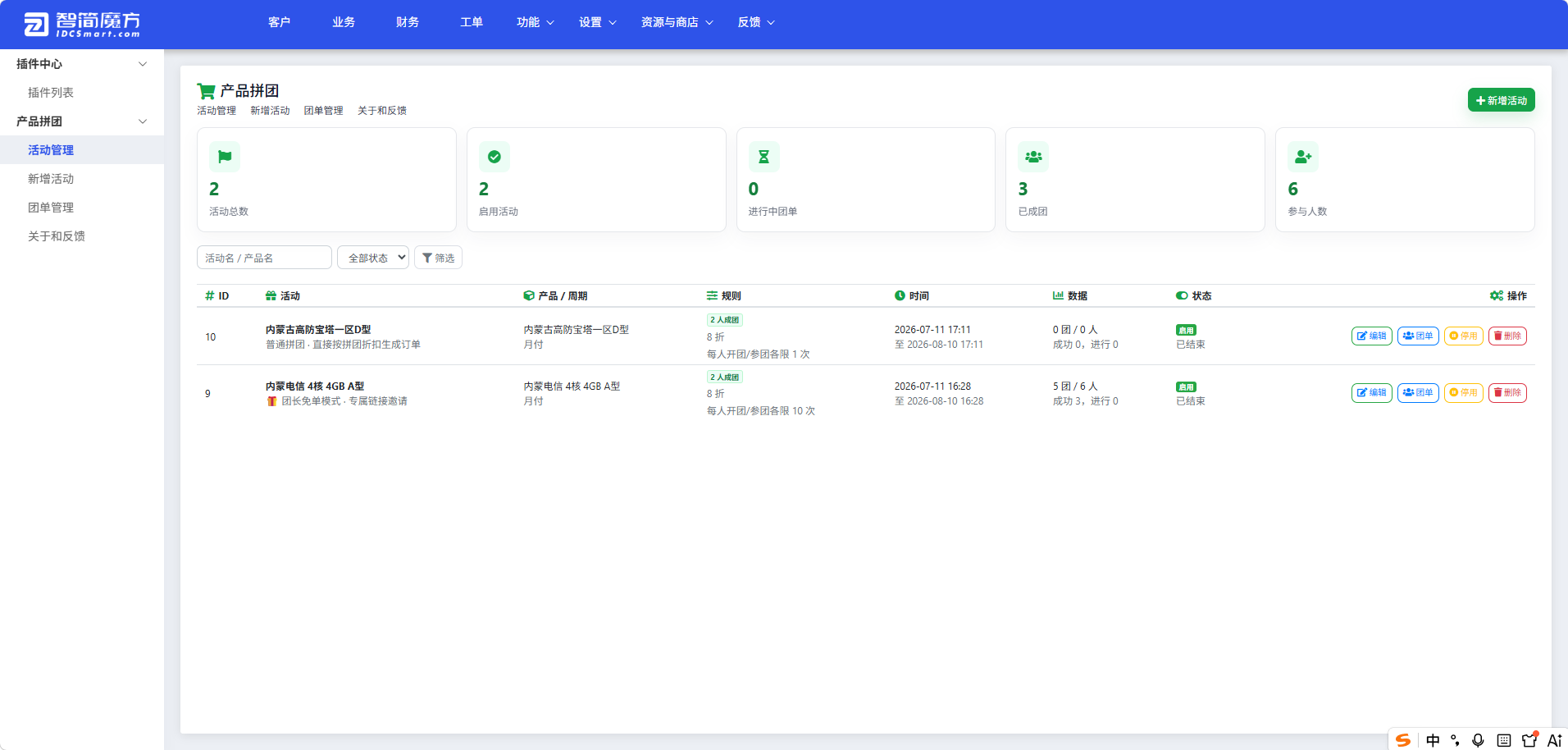Image resolution: width=1568 pixels, height=750 pixels.
Task: Click the green 新增活动 button
Action: click(x=1501, y=100)
